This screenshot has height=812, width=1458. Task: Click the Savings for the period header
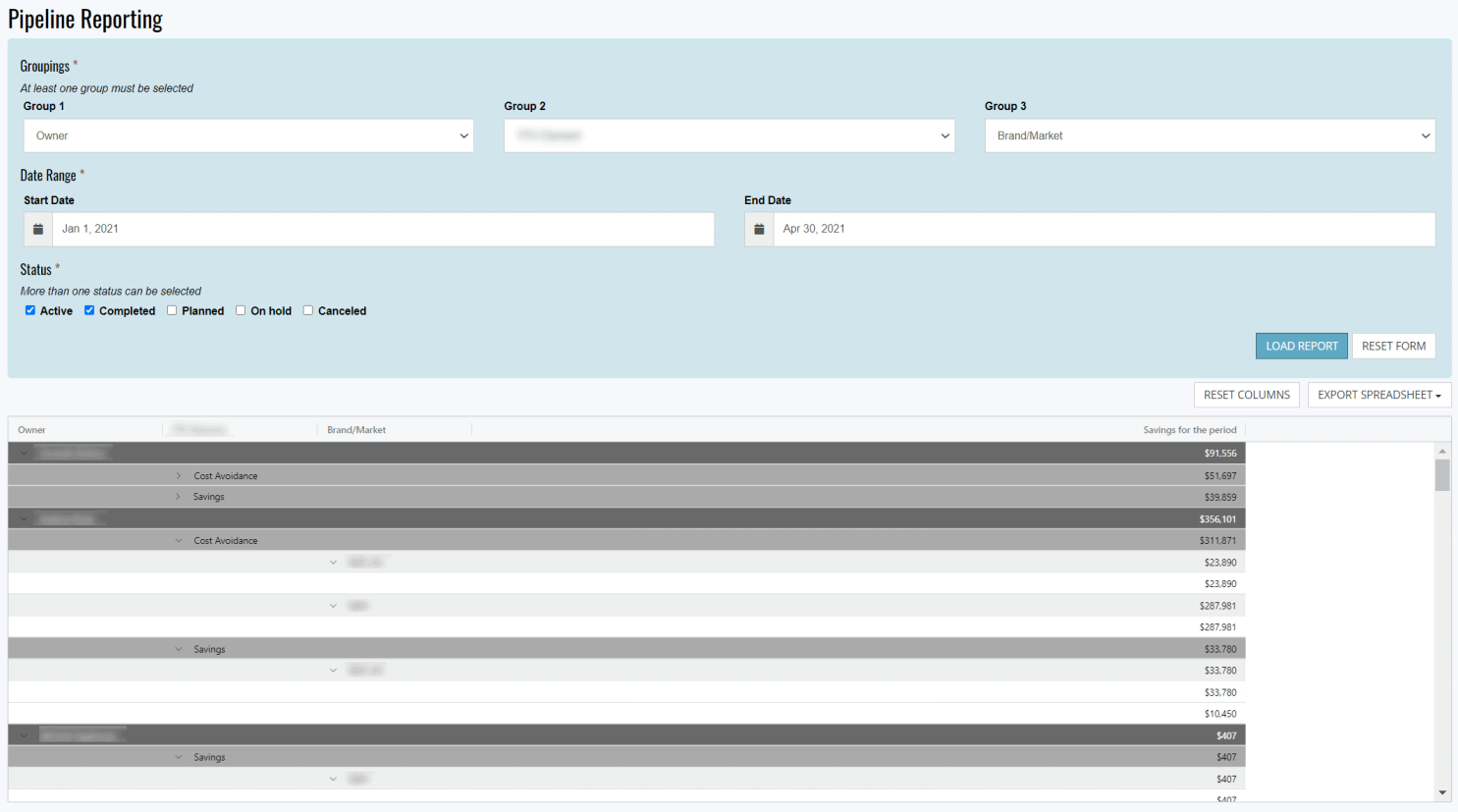click(x=1190, y=430)
